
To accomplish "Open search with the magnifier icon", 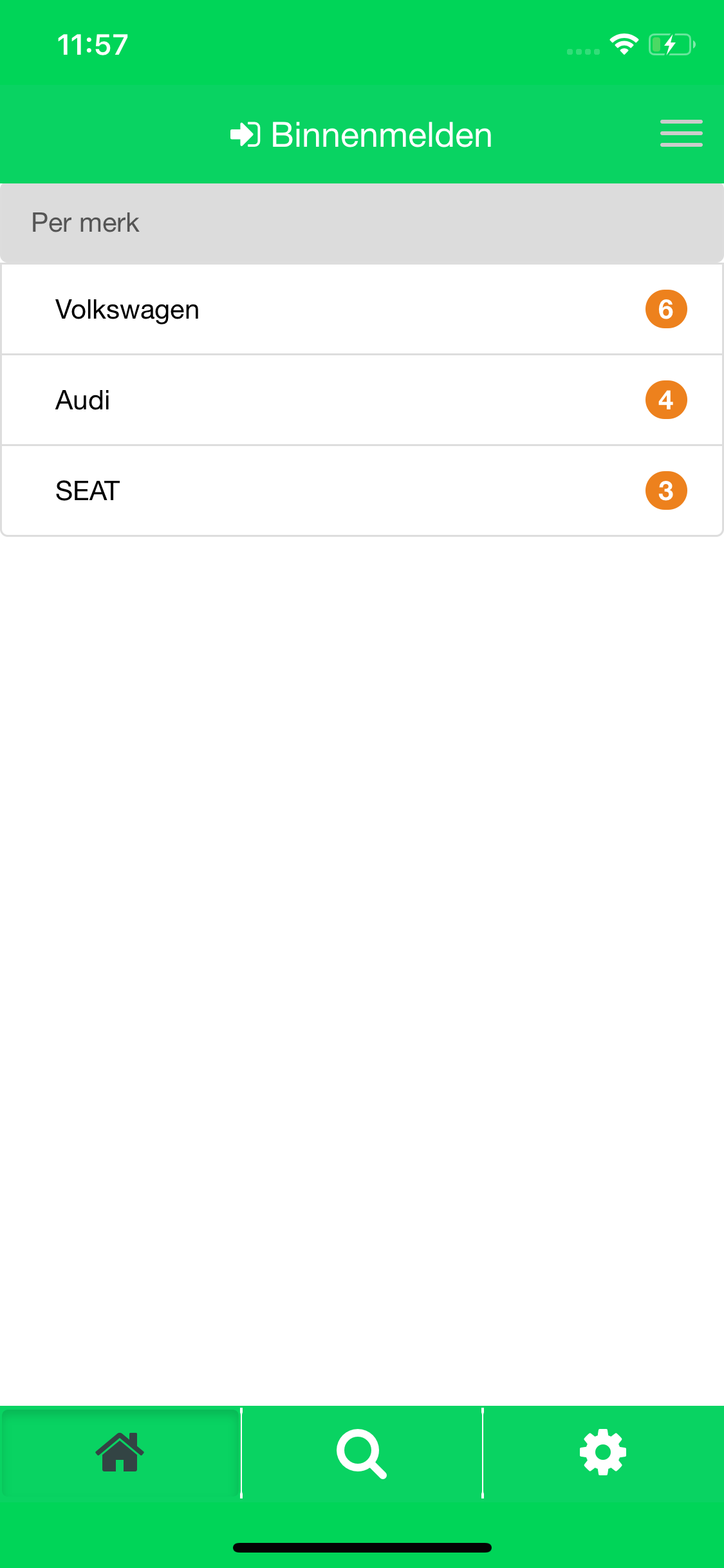I will [x=362, y=1454].
